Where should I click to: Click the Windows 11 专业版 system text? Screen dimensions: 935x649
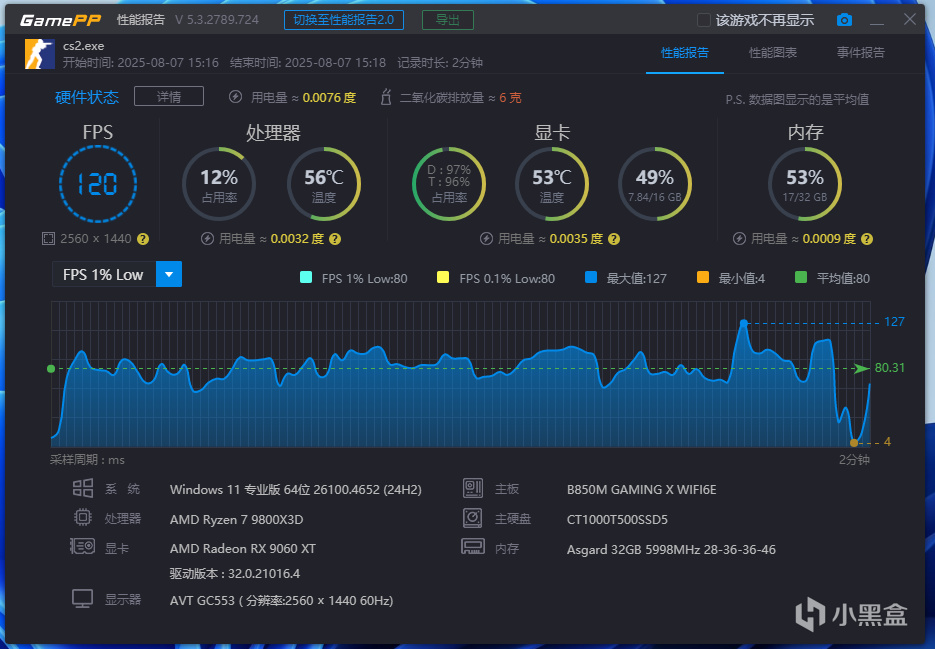pyautogui.click(x=296, y=490)
